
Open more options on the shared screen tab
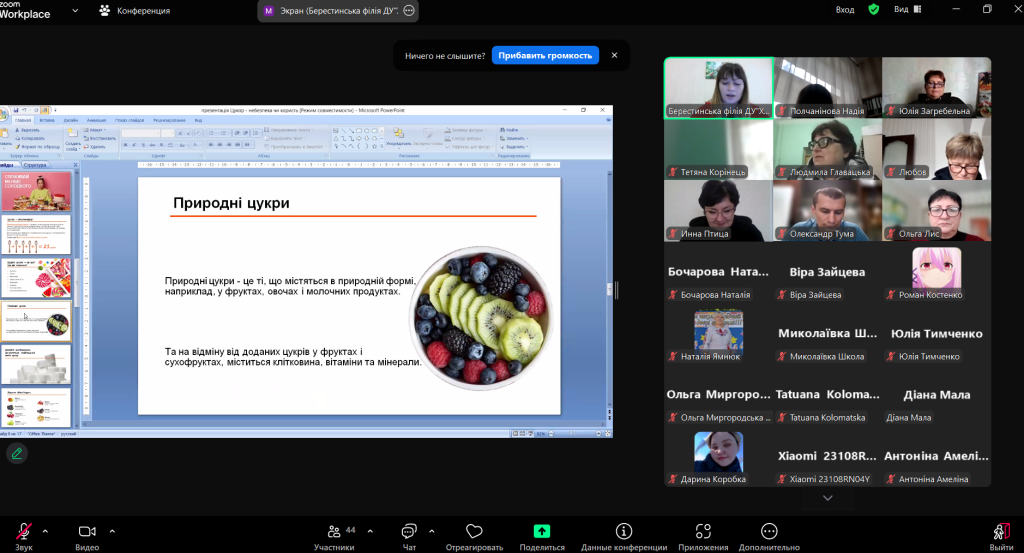tap(409, 10)
